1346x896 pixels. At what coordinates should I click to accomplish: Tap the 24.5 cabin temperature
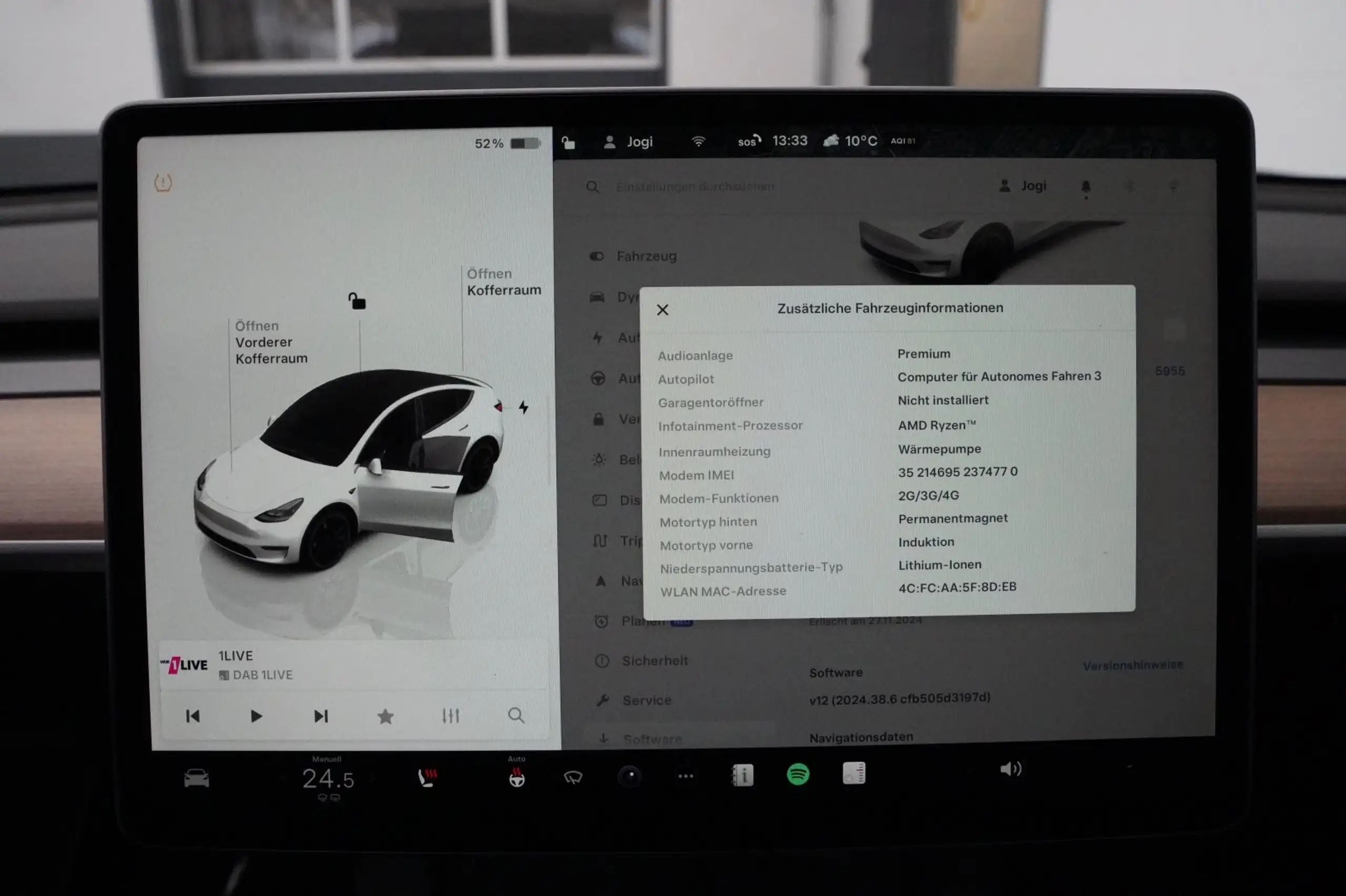328,778
